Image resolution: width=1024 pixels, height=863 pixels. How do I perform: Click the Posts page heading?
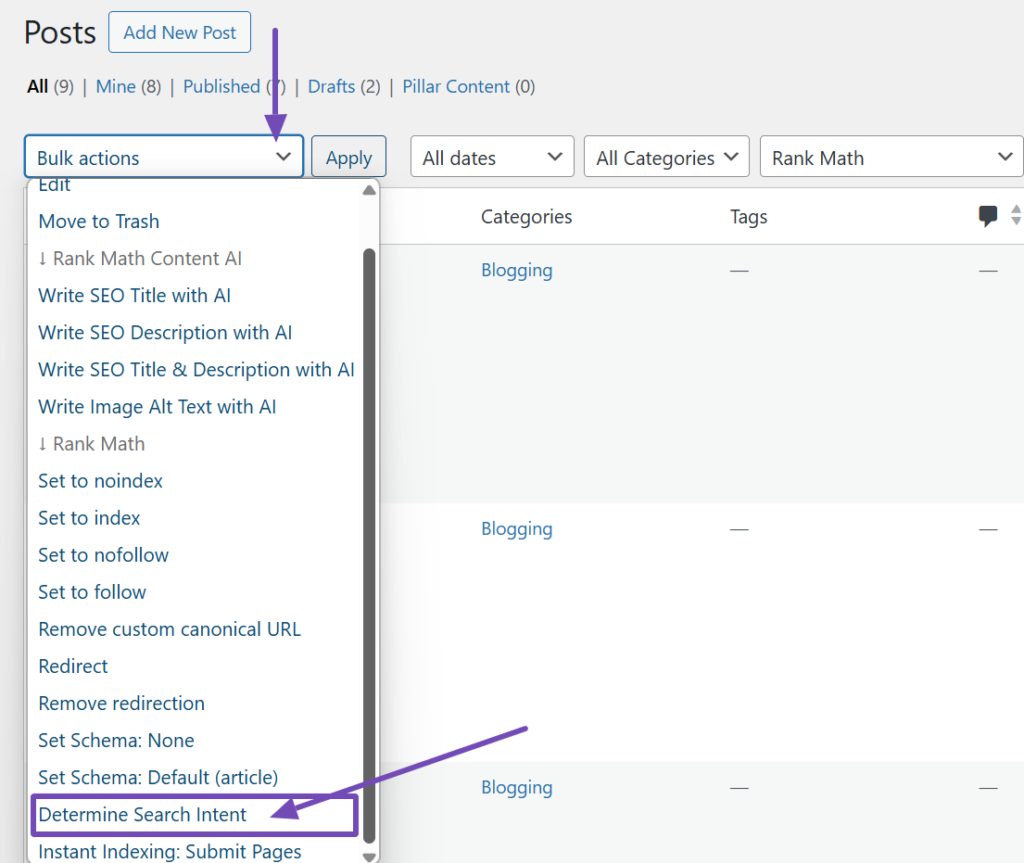click(x=60, y=33)
